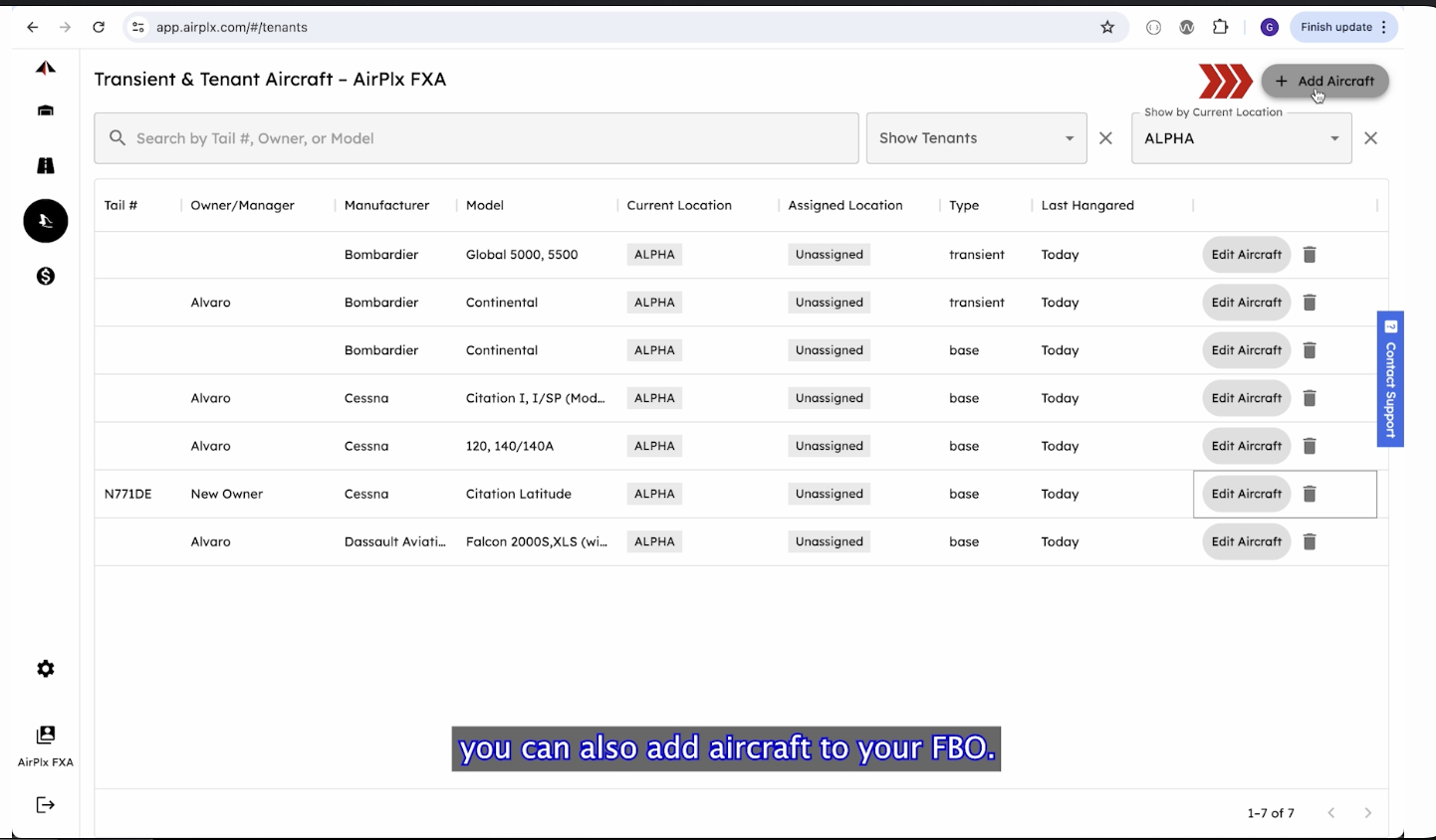
Task: Click the Add Aircraft button
Action: [1324, 82]
